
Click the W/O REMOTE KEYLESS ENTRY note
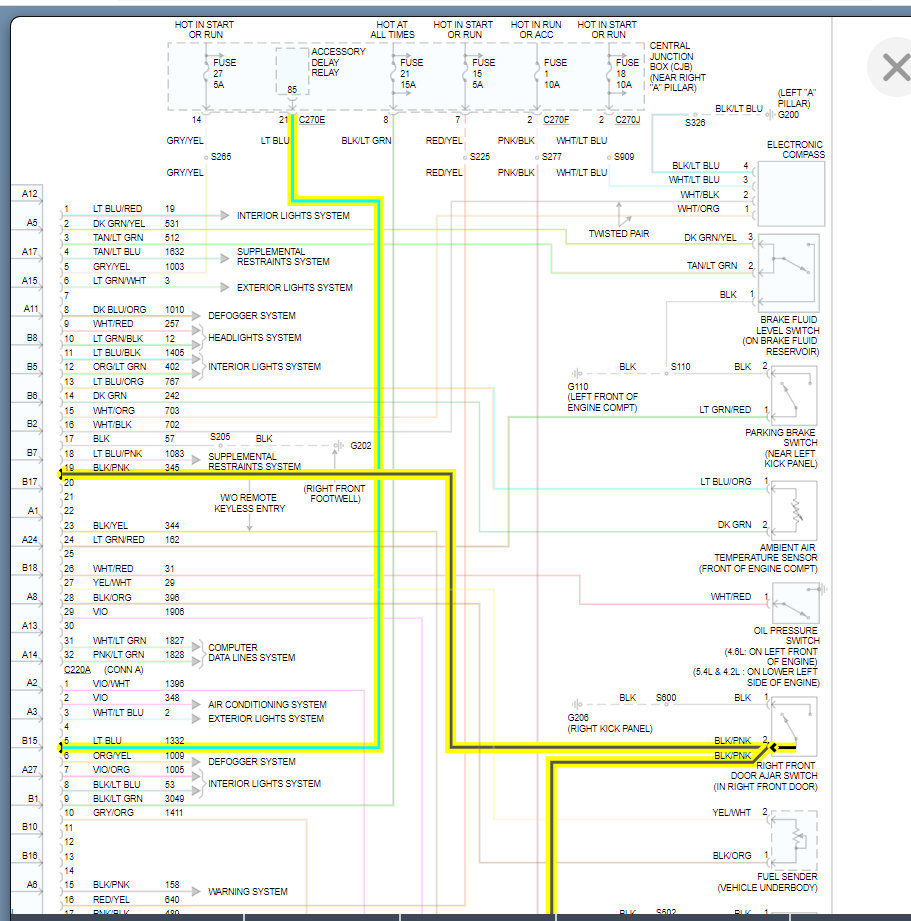(249, 503)
